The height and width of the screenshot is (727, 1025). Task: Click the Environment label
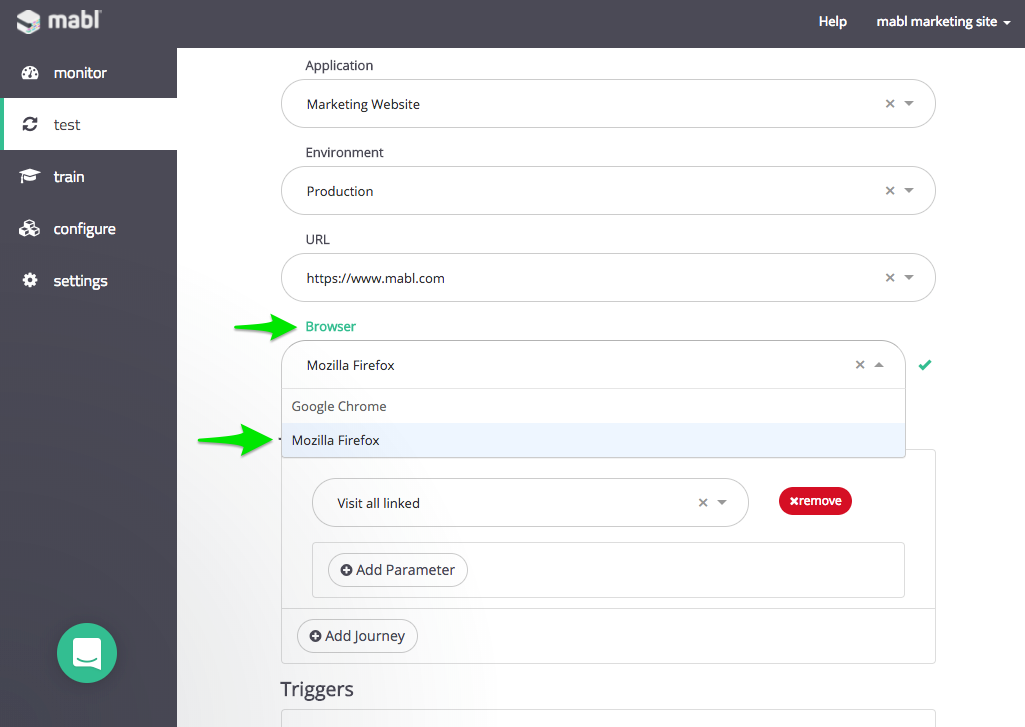pos(344,152)
